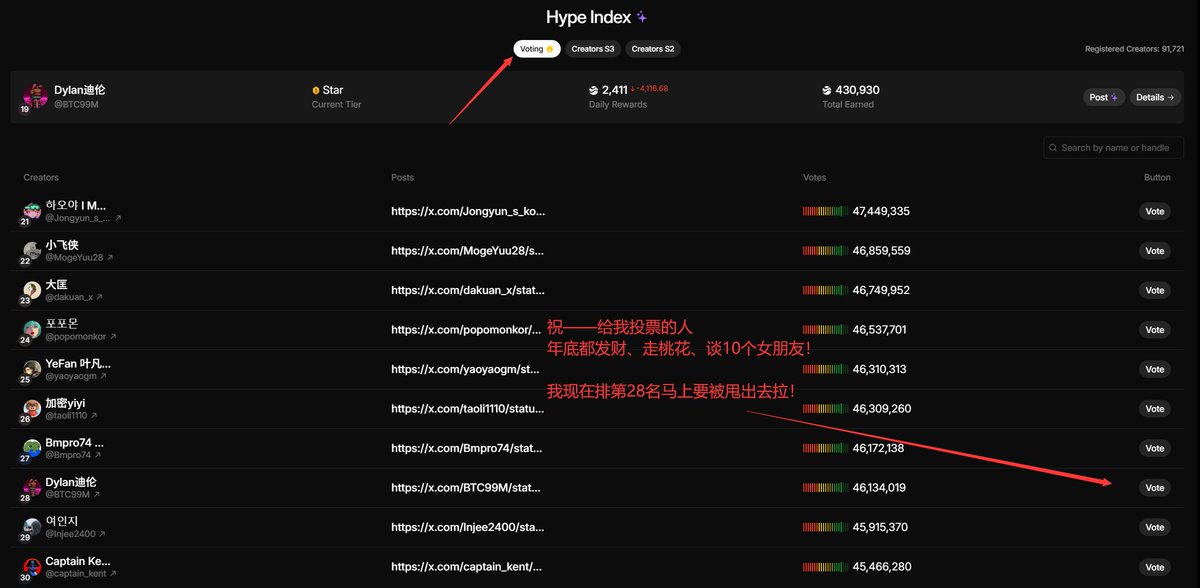Click Dylan迪伦 avatar in summary card
1200x588 pixels.
(x=35, y=96)
